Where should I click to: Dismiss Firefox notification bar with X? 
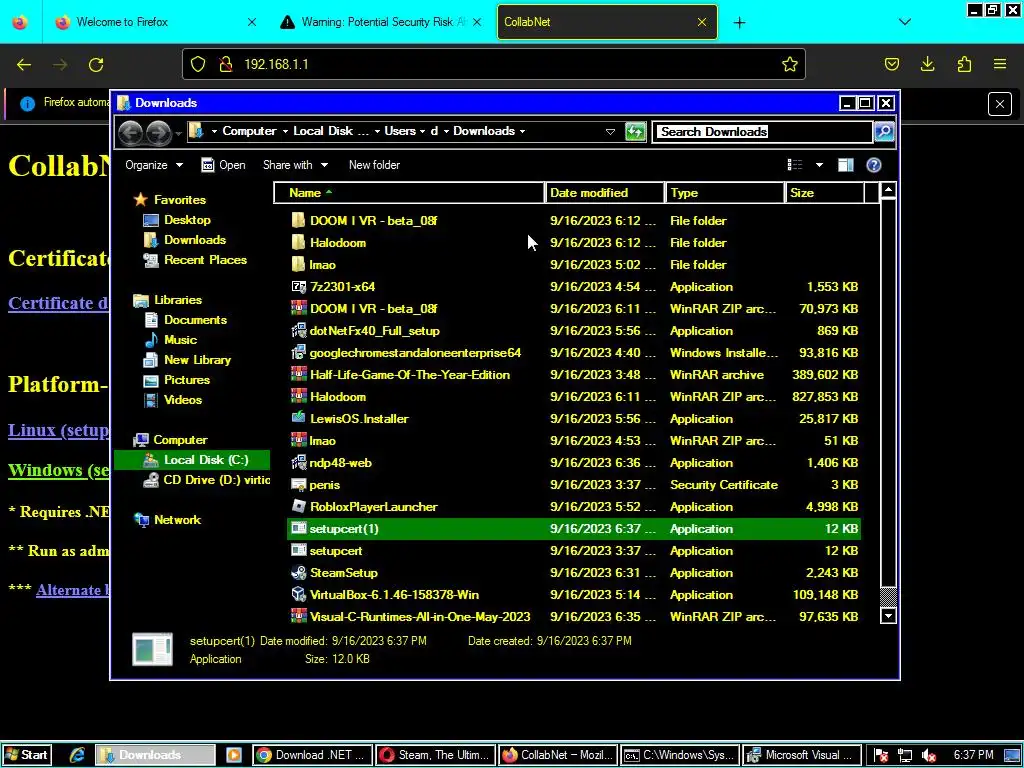pyautogui.click(x=1000, y=104)
